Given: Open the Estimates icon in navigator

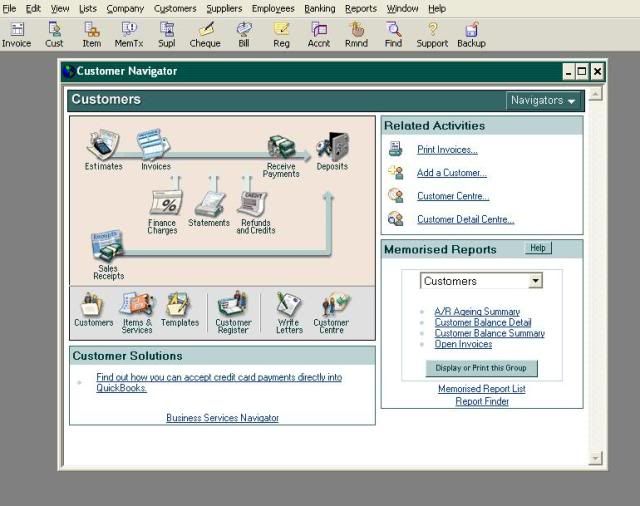Looking at the screenshot, I should [x=103, y=145].
